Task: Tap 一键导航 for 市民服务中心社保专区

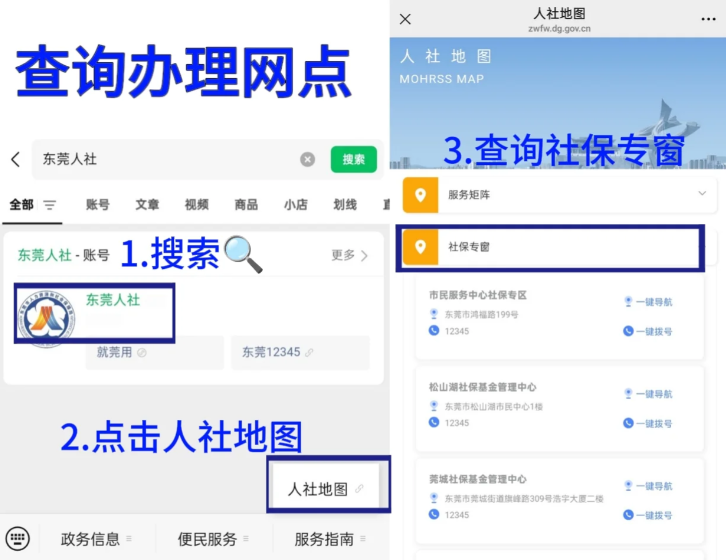Action: [648, 302]
